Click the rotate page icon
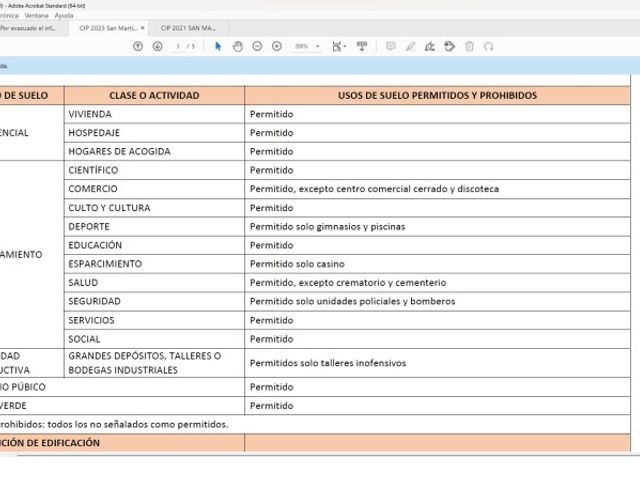The height and width of the screenshot is (480, 640). [489, 47]
